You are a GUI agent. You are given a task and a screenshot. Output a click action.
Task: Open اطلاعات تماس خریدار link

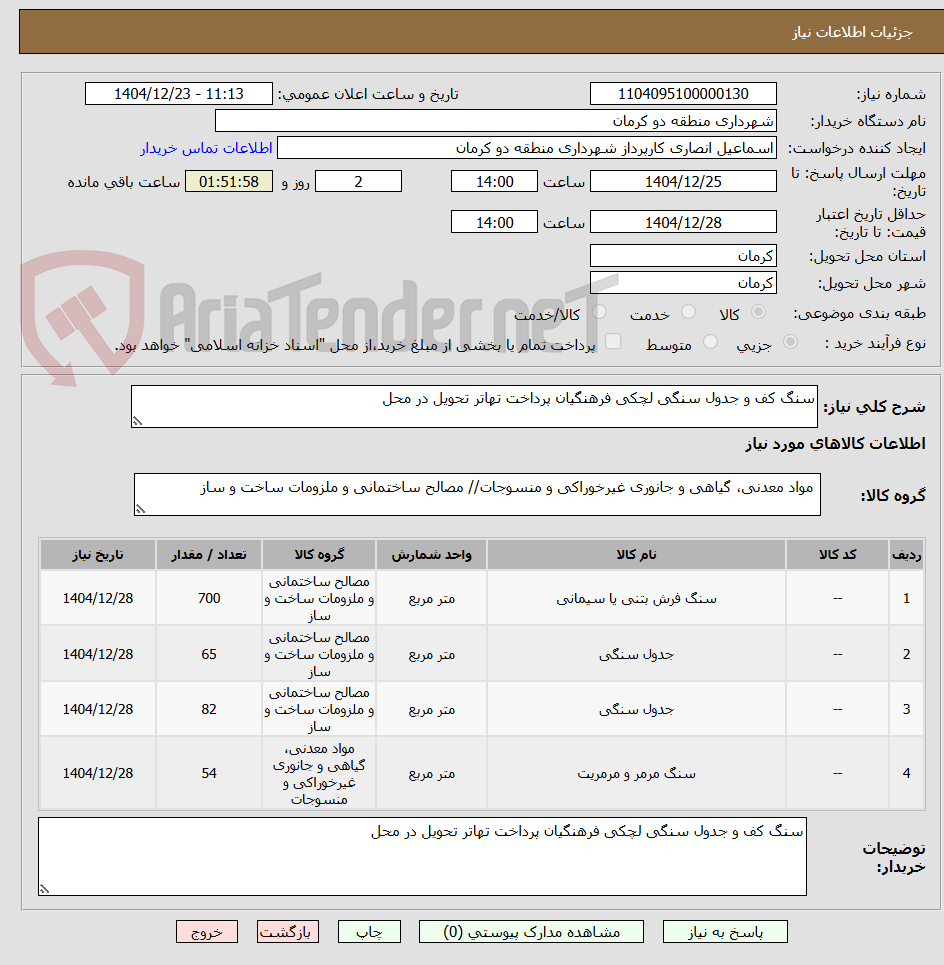[x=206, y=148]
